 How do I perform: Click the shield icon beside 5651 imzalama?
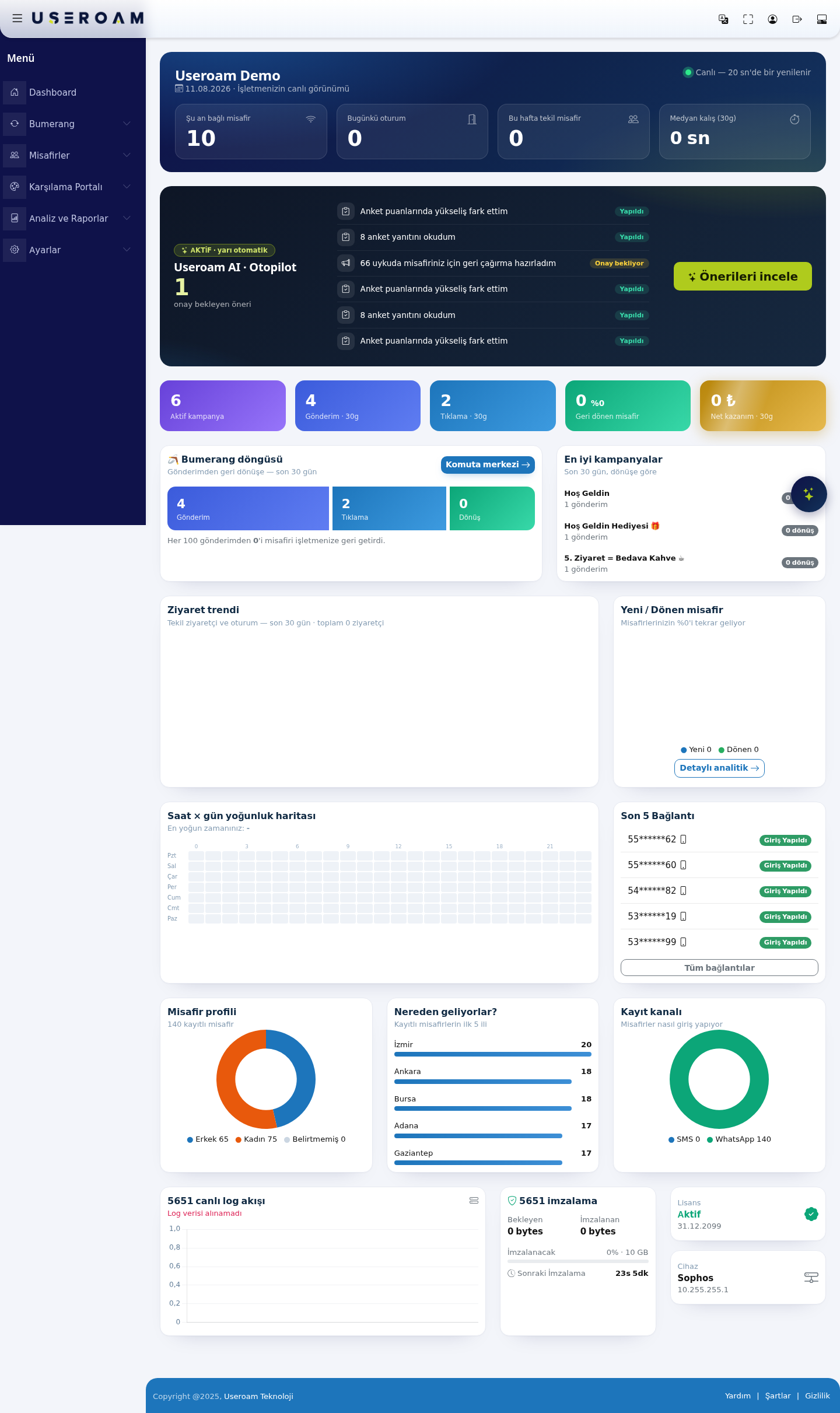512,1201
